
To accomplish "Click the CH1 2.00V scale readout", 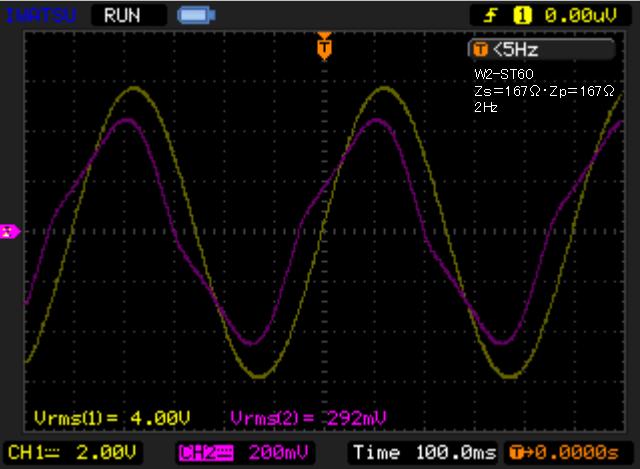I will (x=72, y=452).
